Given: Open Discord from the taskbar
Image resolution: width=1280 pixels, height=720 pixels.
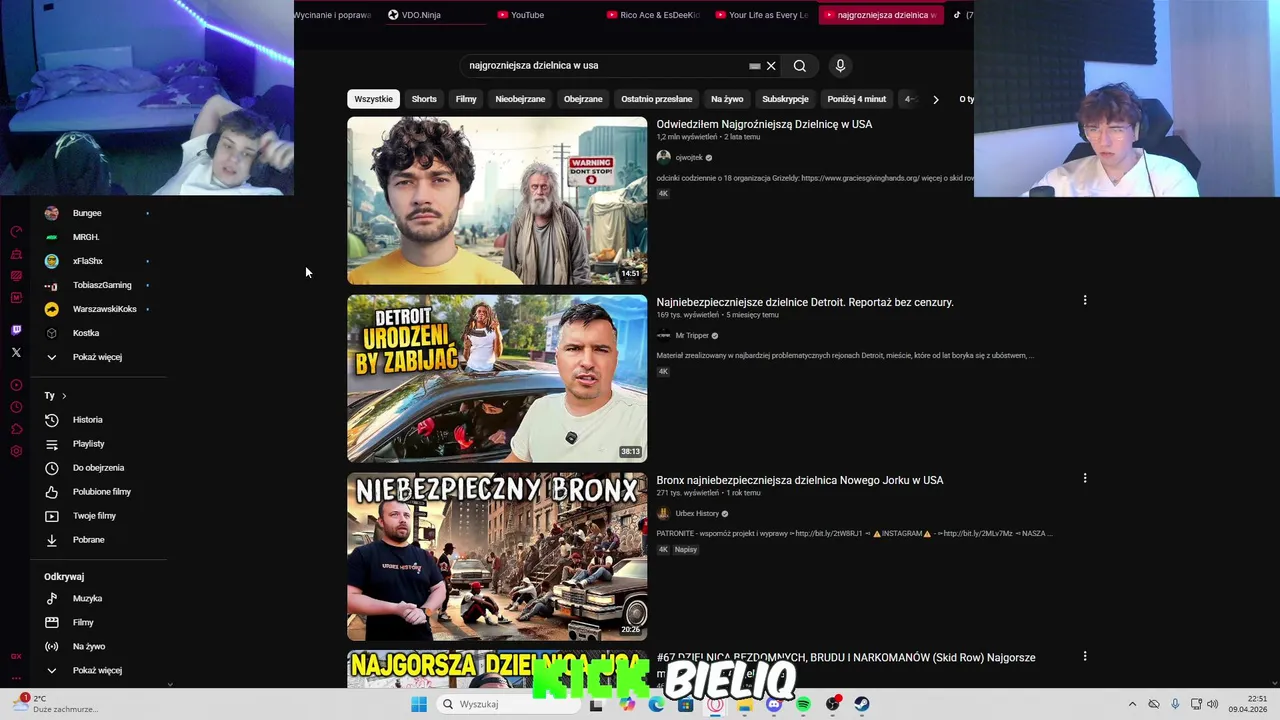Looking at the screenshot, I should pos(774,704).
